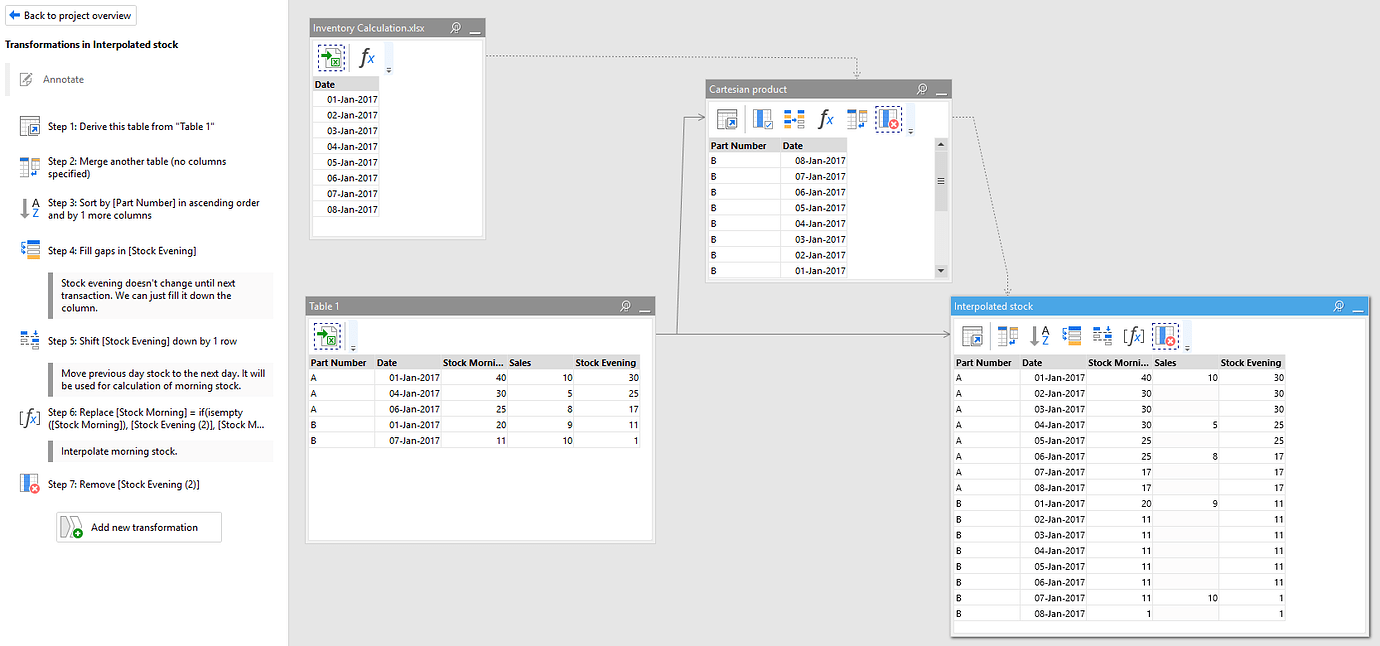Click magnifier icon on Table 1 title
The width and height of the screenshot is (1380, 646).
pos(625,306)
